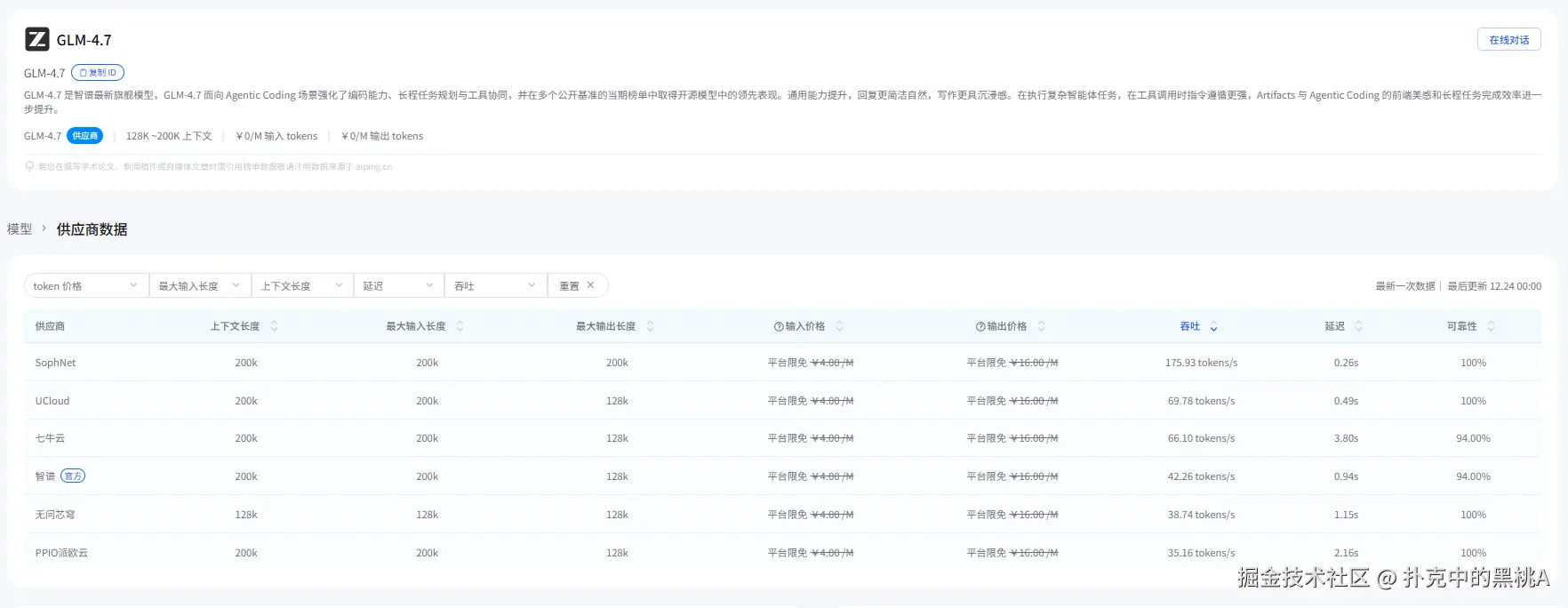
Task: Toggle 吞吐 column sort arrow
Action: 1213,327
